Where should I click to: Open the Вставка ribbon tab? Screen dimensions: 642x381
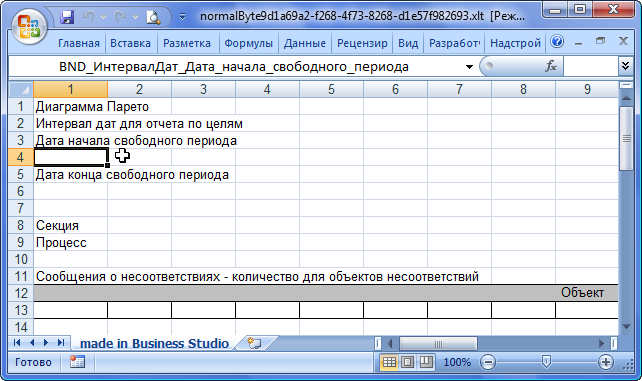coord(131,43)
